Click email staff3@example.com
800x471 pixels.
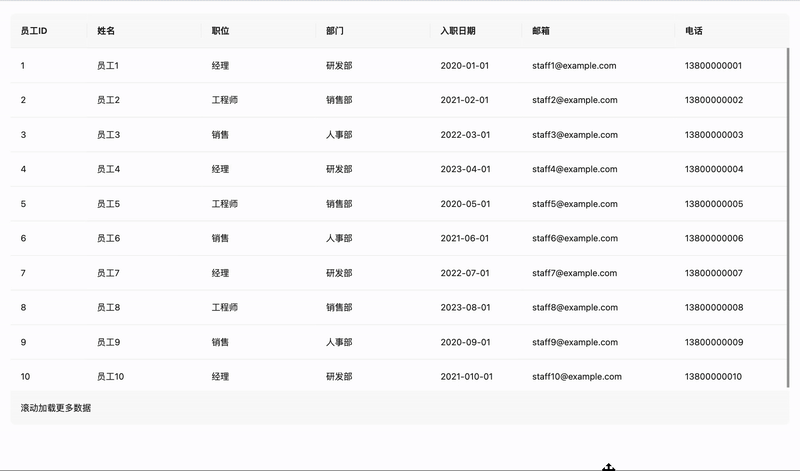click(x=574, y=135)
